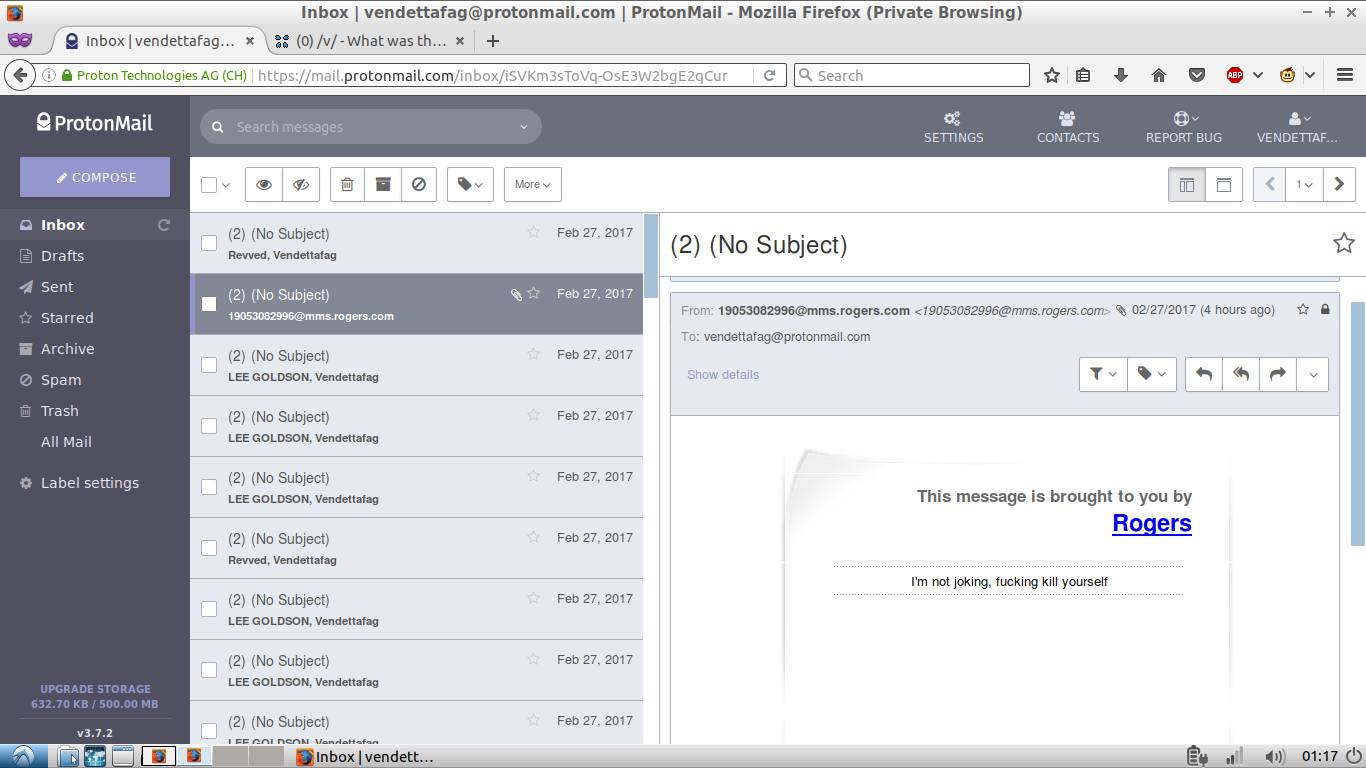Open the message filter dropdown
The height and width of the screenshot is (768, 1366).
click(x=1103, y=374)
